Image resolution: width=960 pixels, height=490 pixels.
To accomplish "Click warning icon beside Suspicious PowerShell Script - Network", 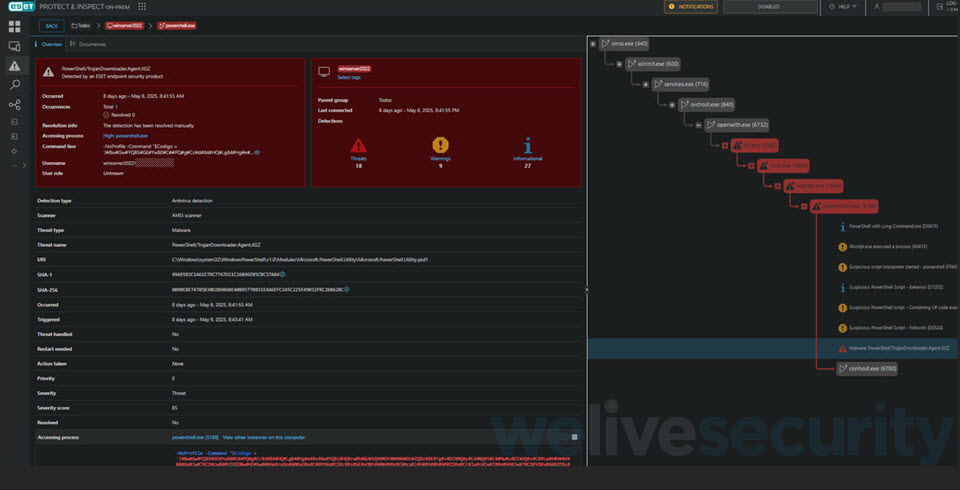I will click(x=842, y=328).
